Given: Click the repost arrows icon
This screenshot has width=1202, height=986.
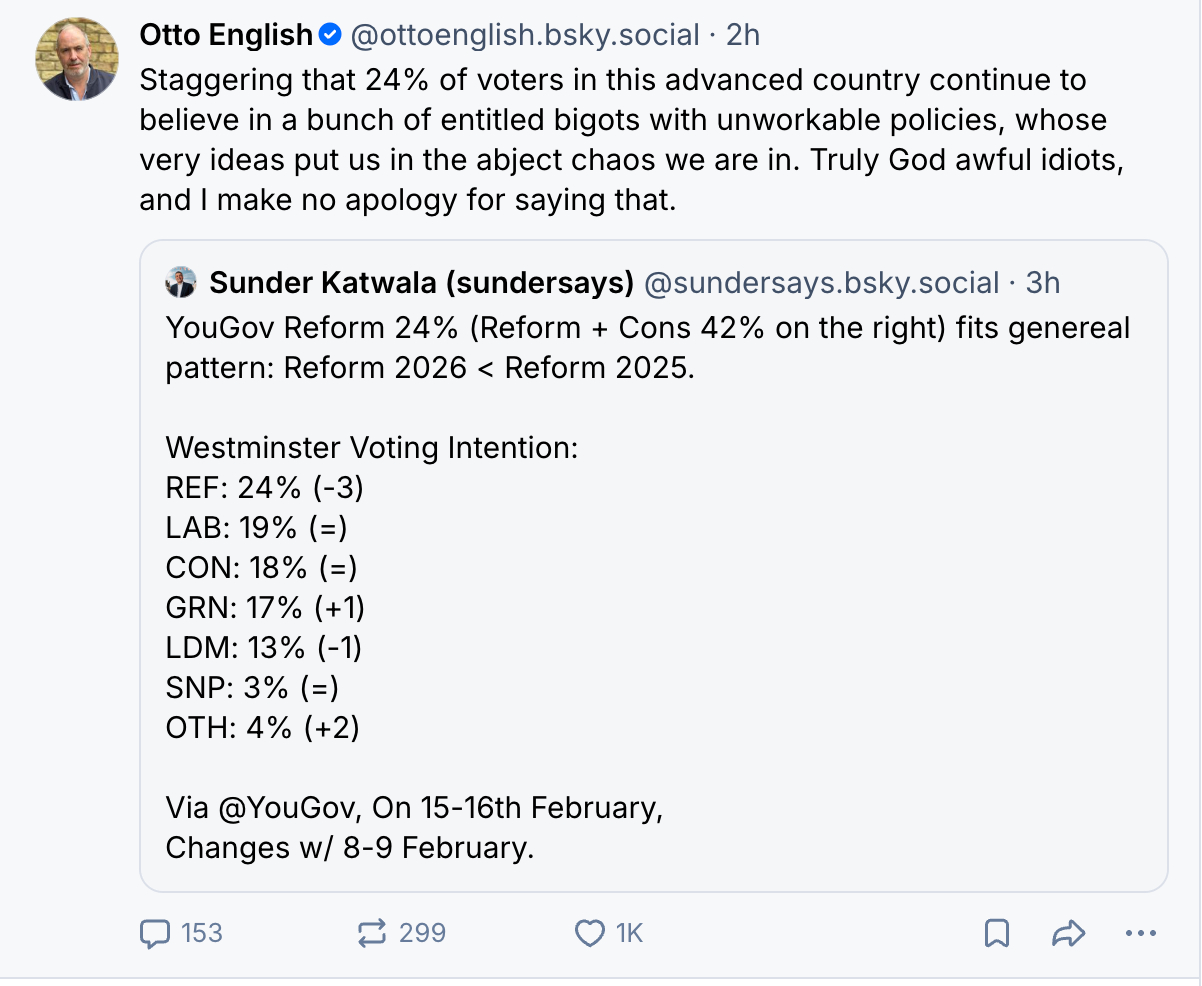Looking at the screenshot, I should [371, 933].
